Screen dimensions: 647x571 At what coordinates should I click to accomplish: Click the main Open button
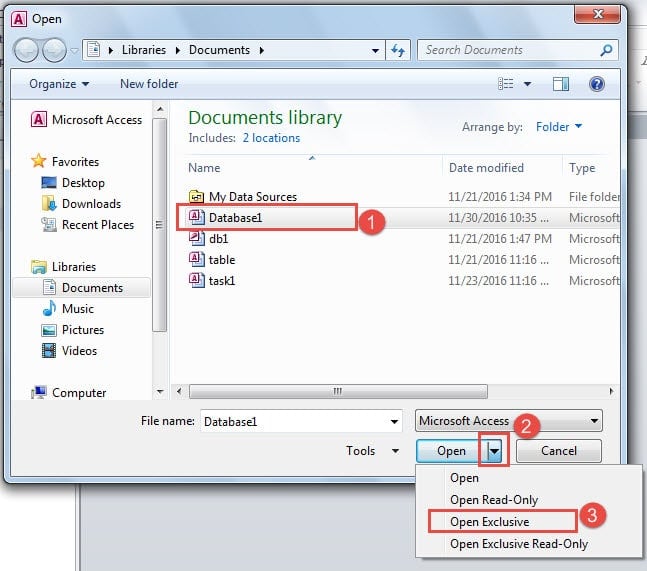tap(451, 451)
